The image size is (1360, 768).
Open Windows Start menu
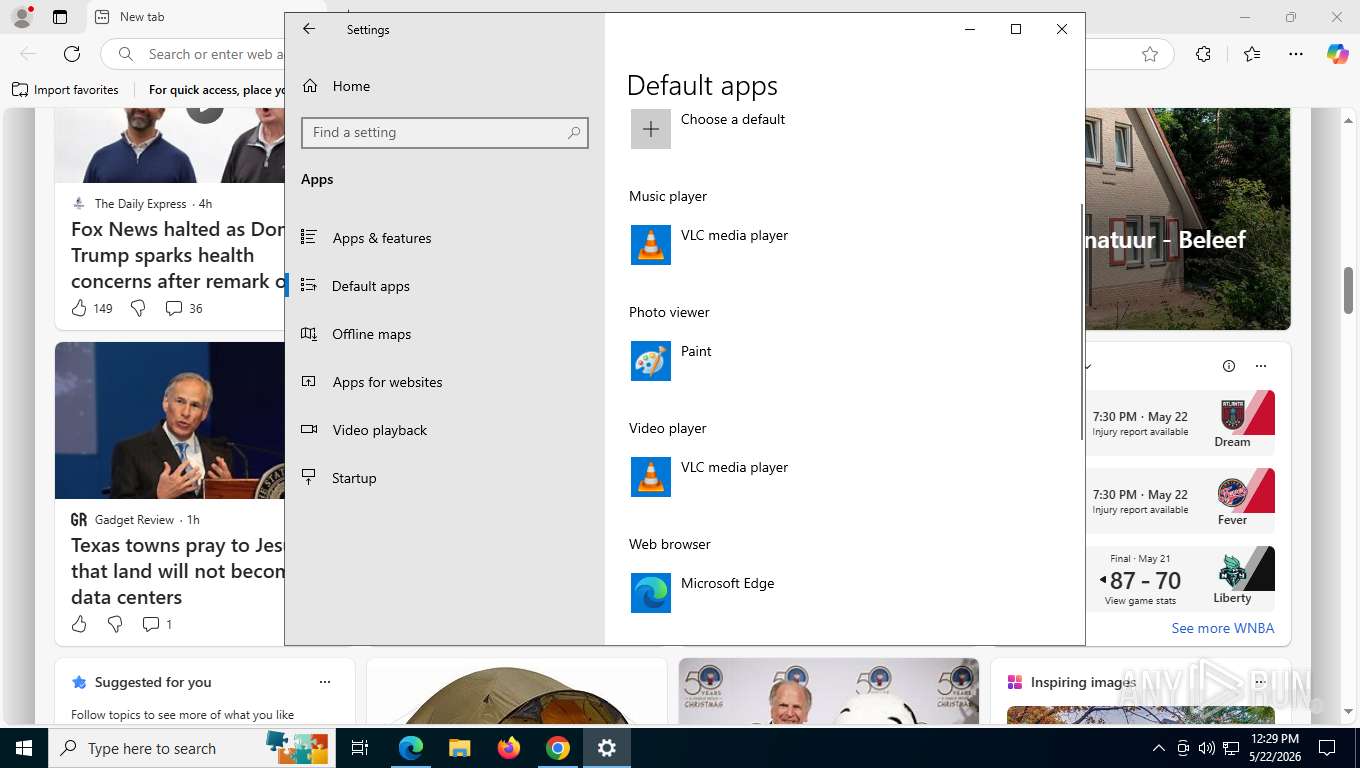coord(23,748)
